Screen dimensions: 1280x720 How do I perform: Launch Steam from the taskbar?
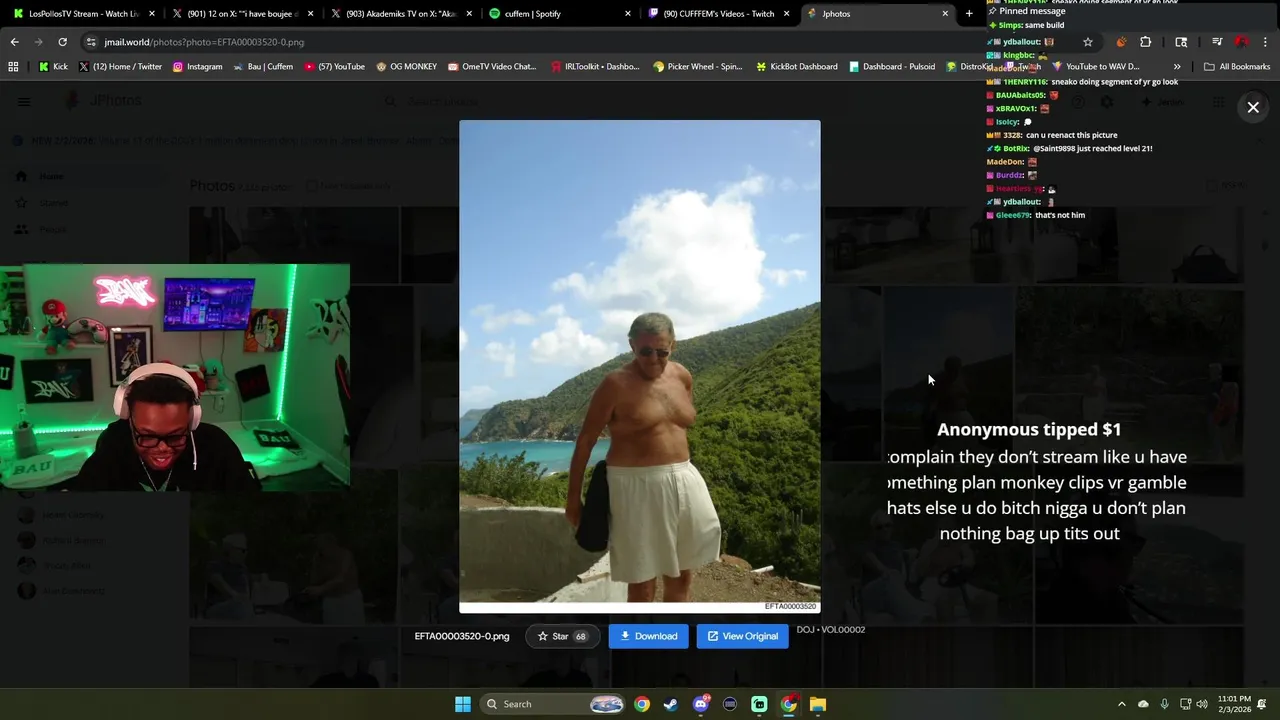(671, 704)
